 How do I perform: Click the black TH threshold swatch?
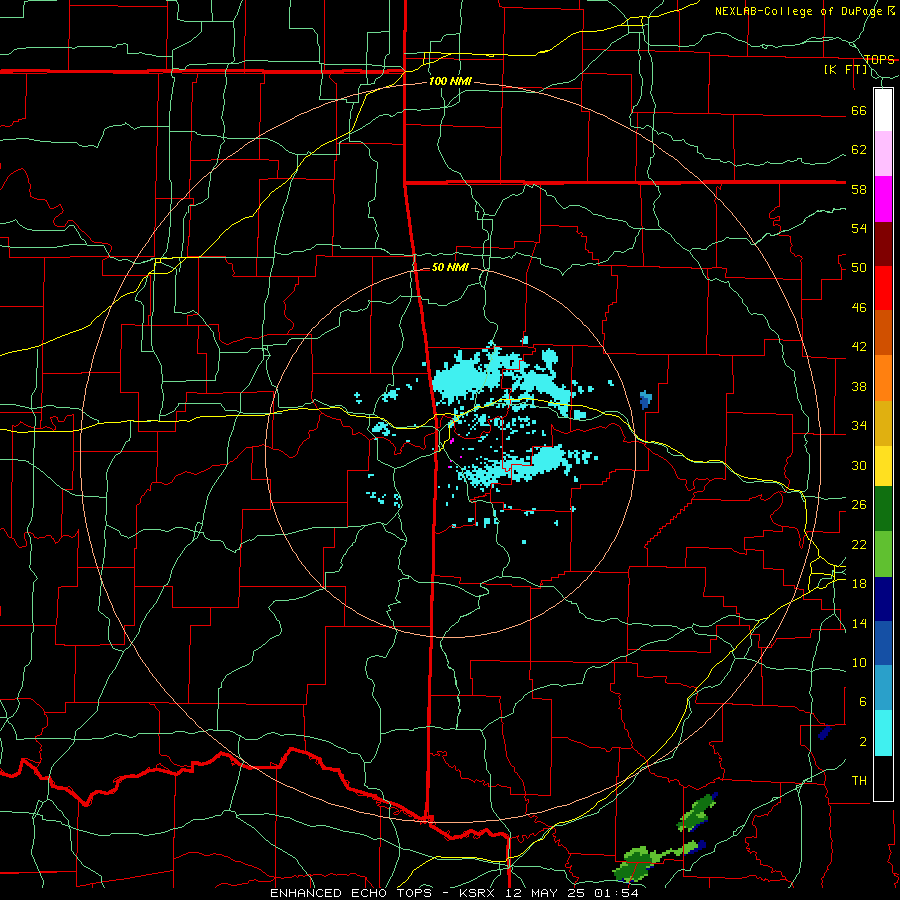[883, 778]
